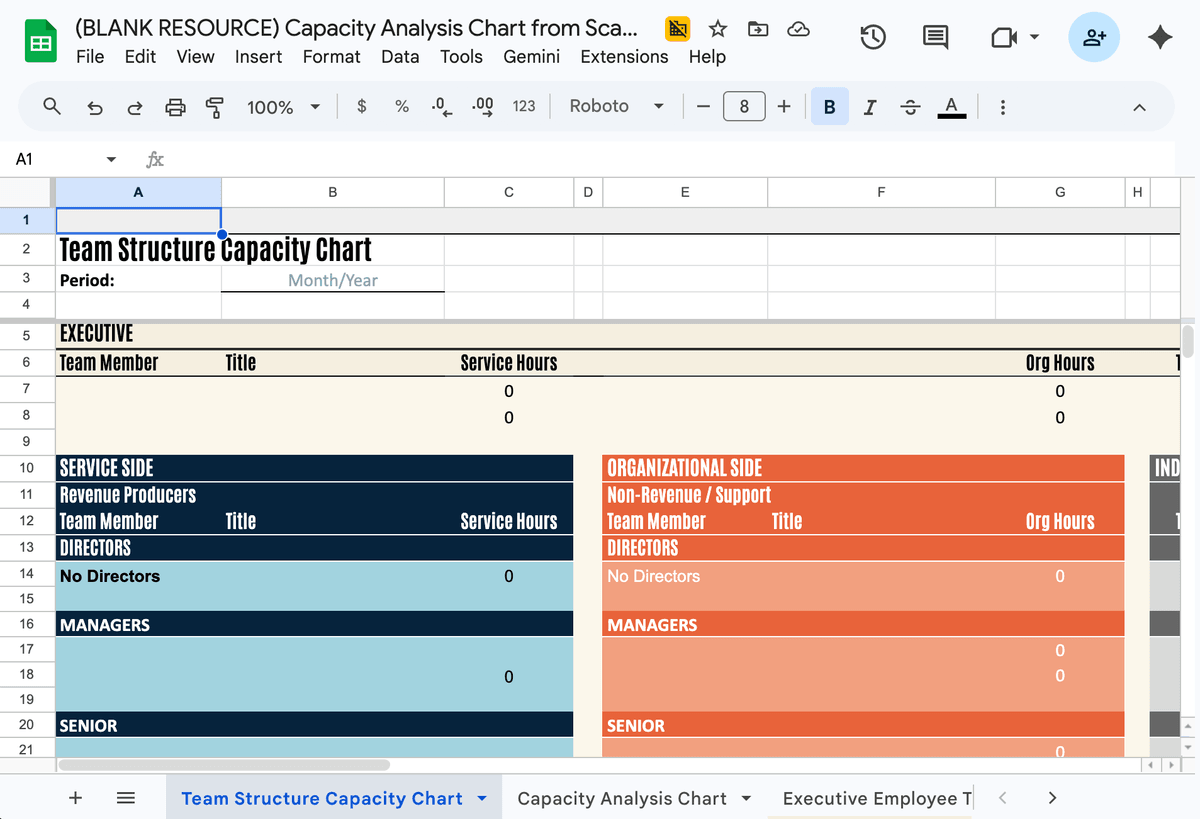Star this spreadsheet document
Screen dimensions: 1200x819
coord(718,29)
